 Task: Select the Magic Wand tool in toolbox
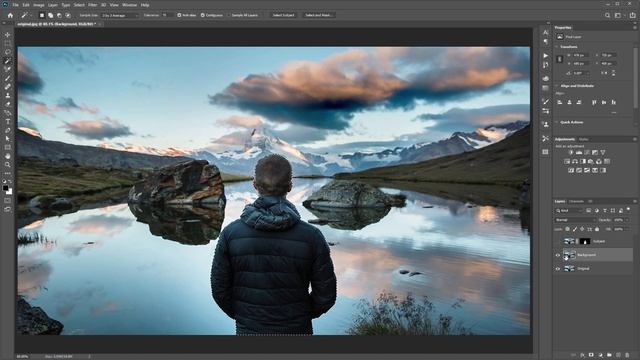(8, 61)
